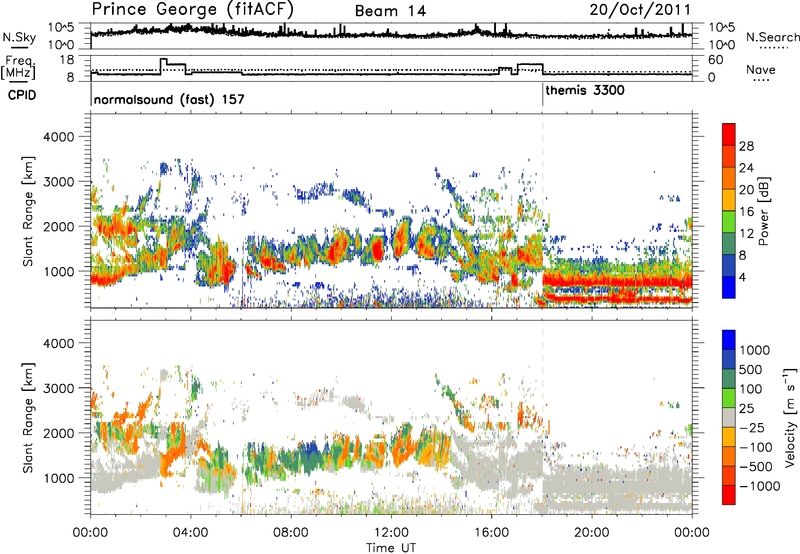
Task: Click the "4" label on Power color bar
Action: pos(742,278)
